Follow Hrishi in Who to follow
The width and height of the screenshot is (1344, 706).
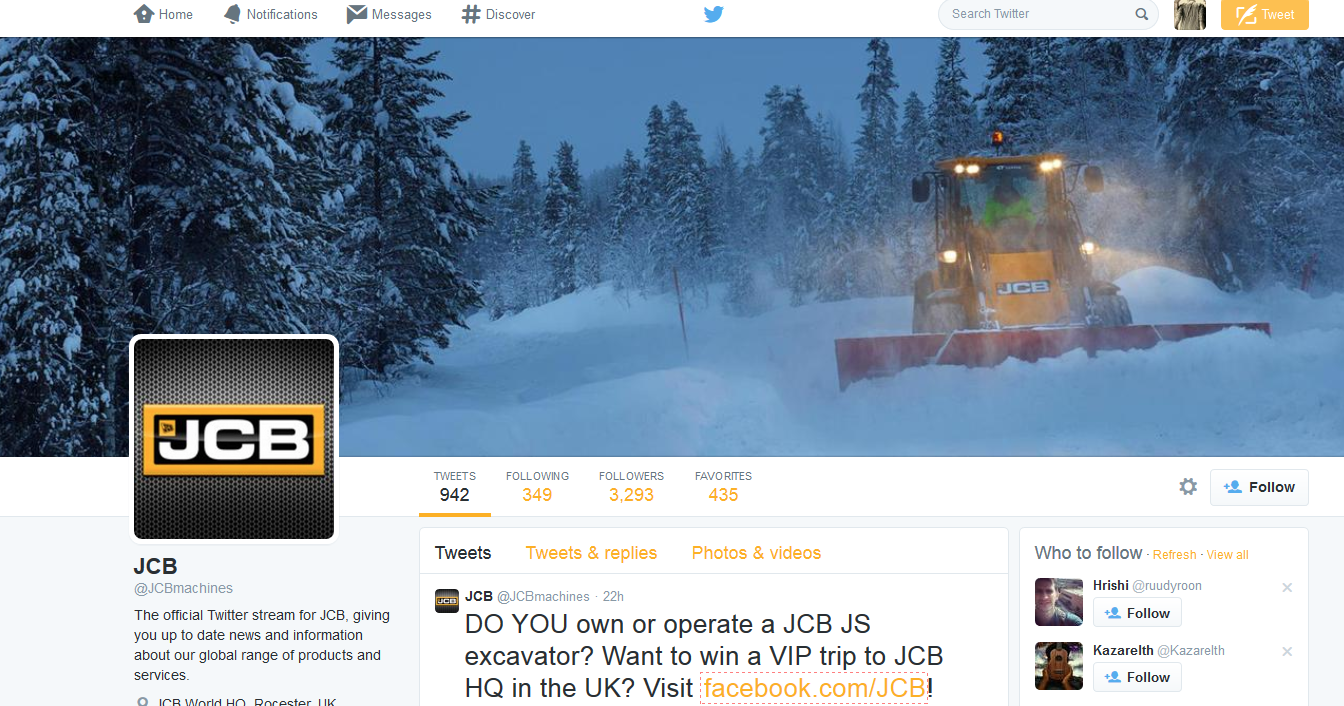(x=1137, y=613)
